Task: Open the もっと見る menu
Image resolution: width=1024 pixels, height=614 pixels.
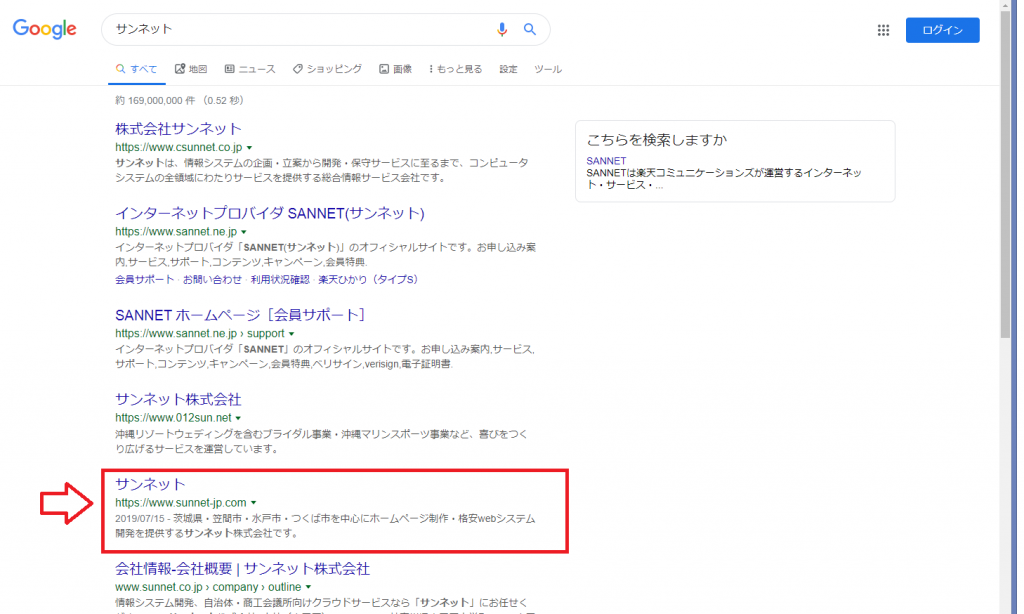Action: [x=456, y=69]
